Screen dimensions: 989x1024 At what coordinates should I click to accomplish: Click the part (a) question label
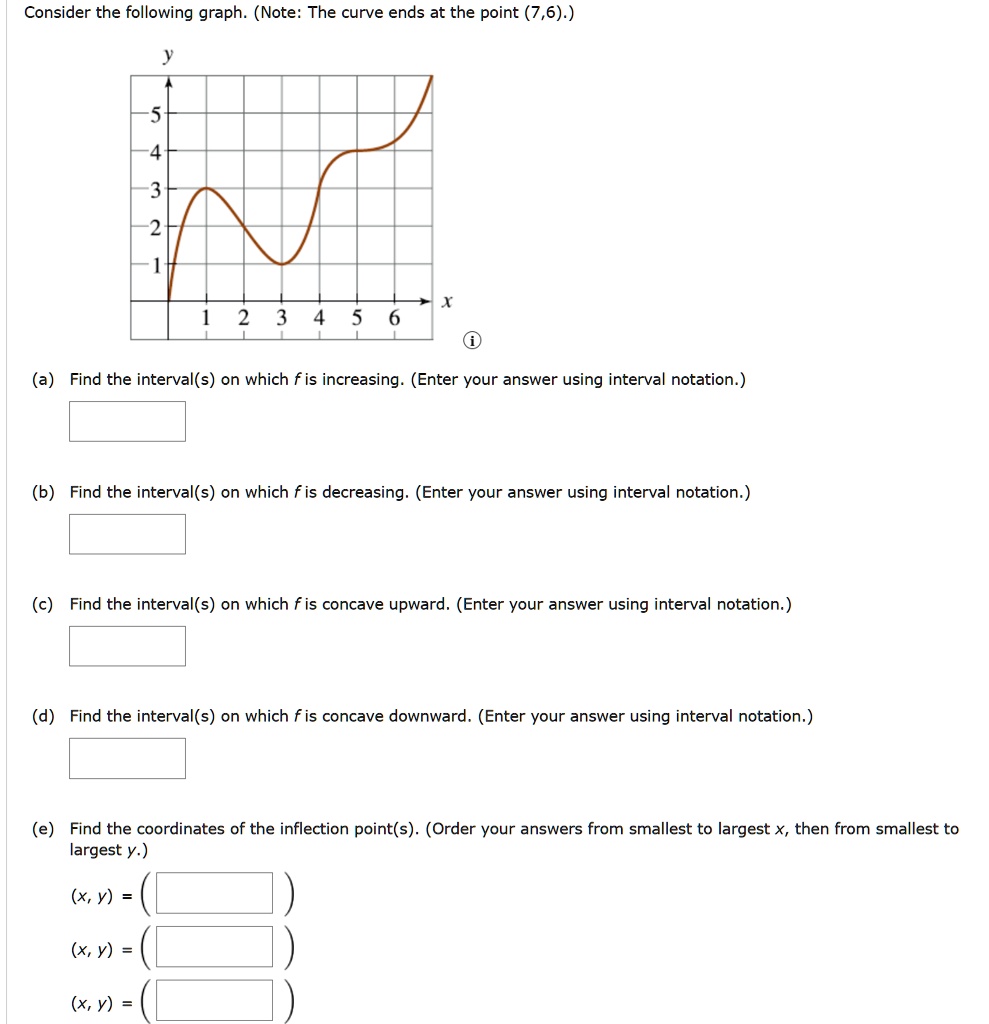pos(43,379)
